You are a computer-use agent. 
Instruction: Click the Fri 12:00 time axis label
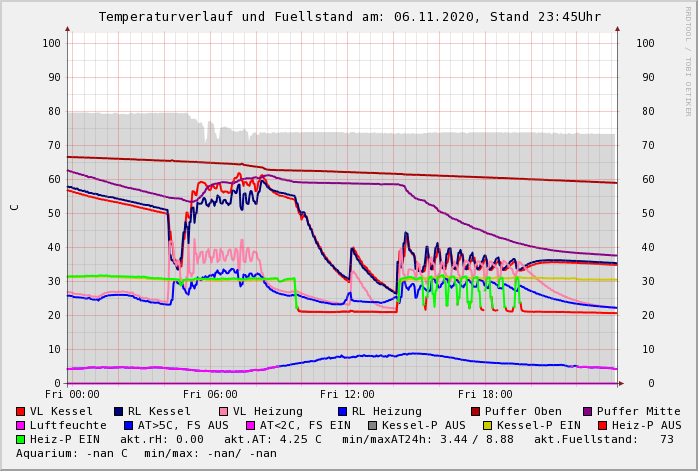[x=347, y=394]
